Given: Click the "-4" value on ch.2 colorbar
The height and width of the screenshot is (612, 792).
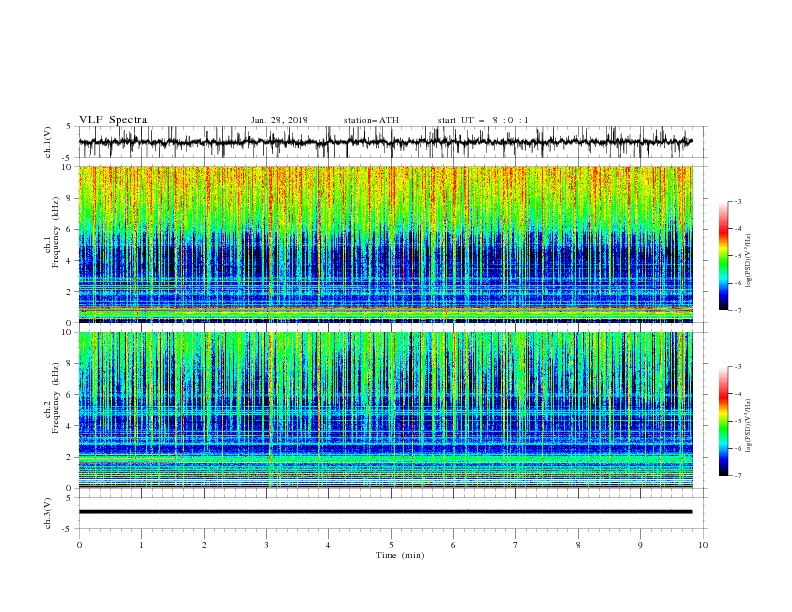Looking at the screenshot, I should tap(738, 394).
